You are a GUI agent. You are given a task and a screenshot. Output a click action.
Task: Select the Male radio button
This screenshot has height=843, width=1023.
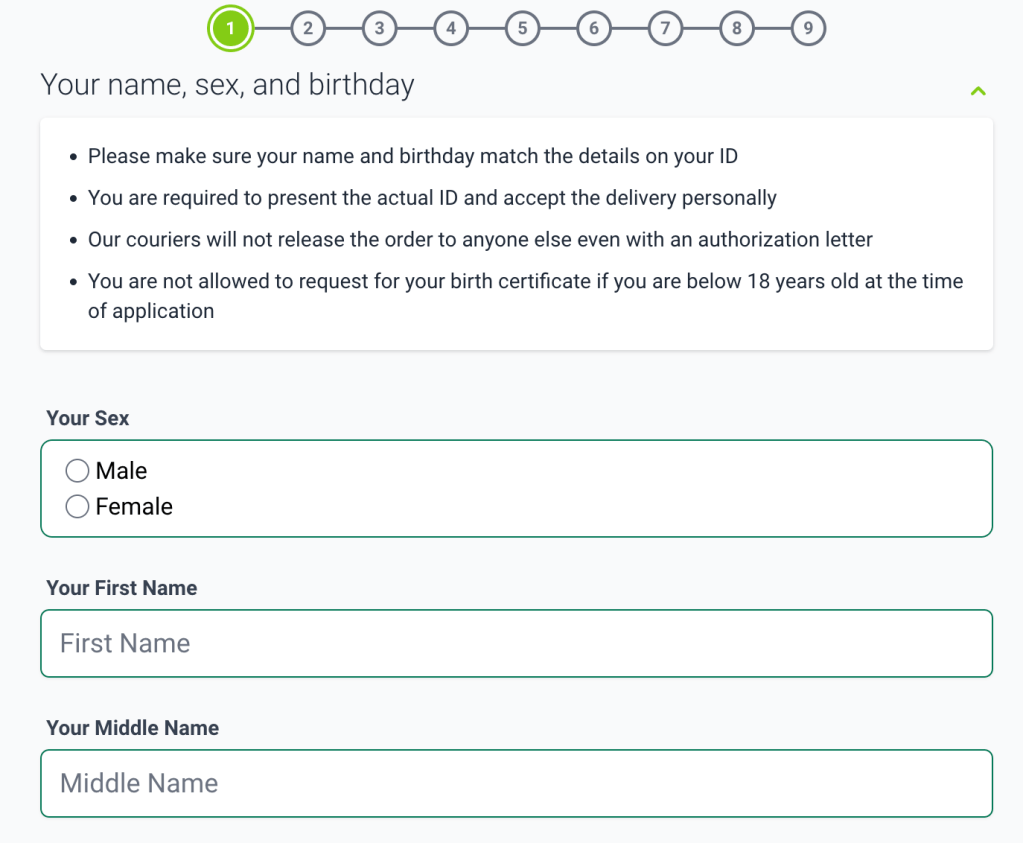77,471
